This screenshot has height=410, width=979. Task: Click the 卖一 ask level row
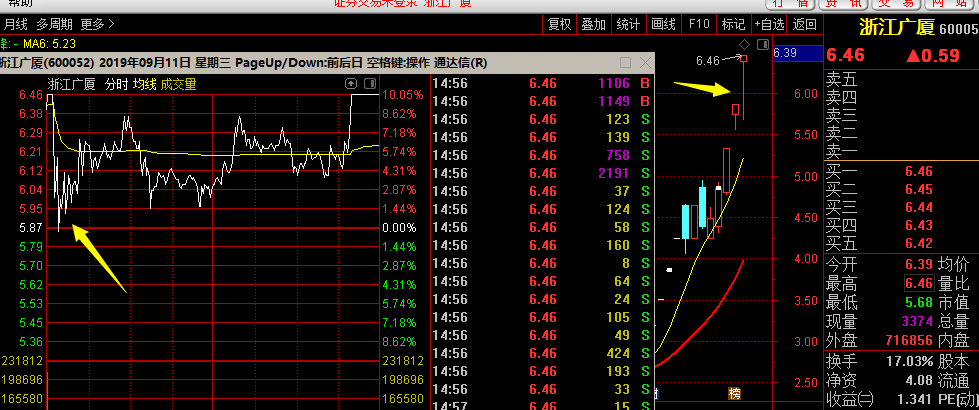coord(902,152)
